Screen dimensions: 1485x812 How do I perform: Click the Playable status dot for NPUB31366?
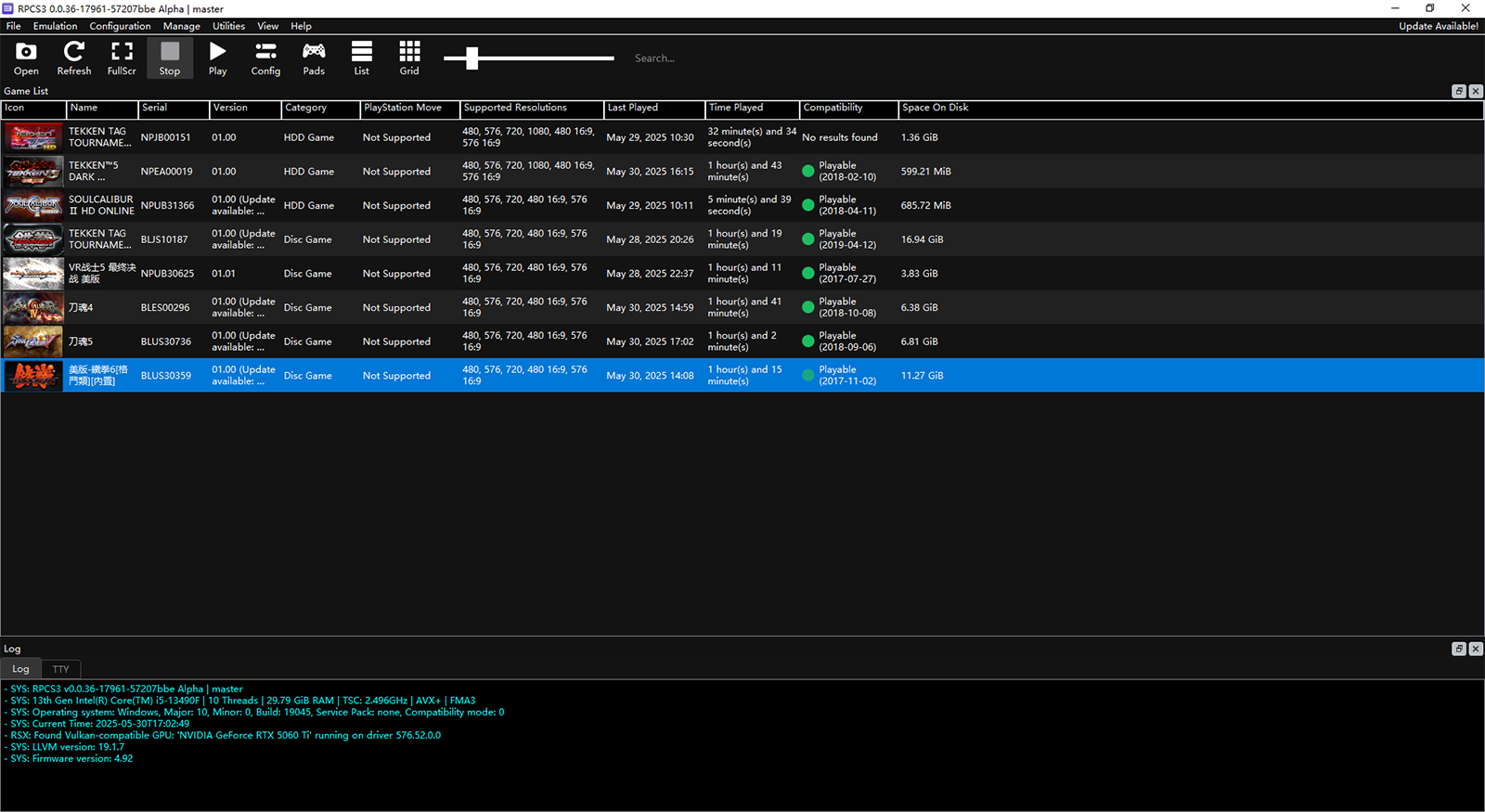(808, 205)
